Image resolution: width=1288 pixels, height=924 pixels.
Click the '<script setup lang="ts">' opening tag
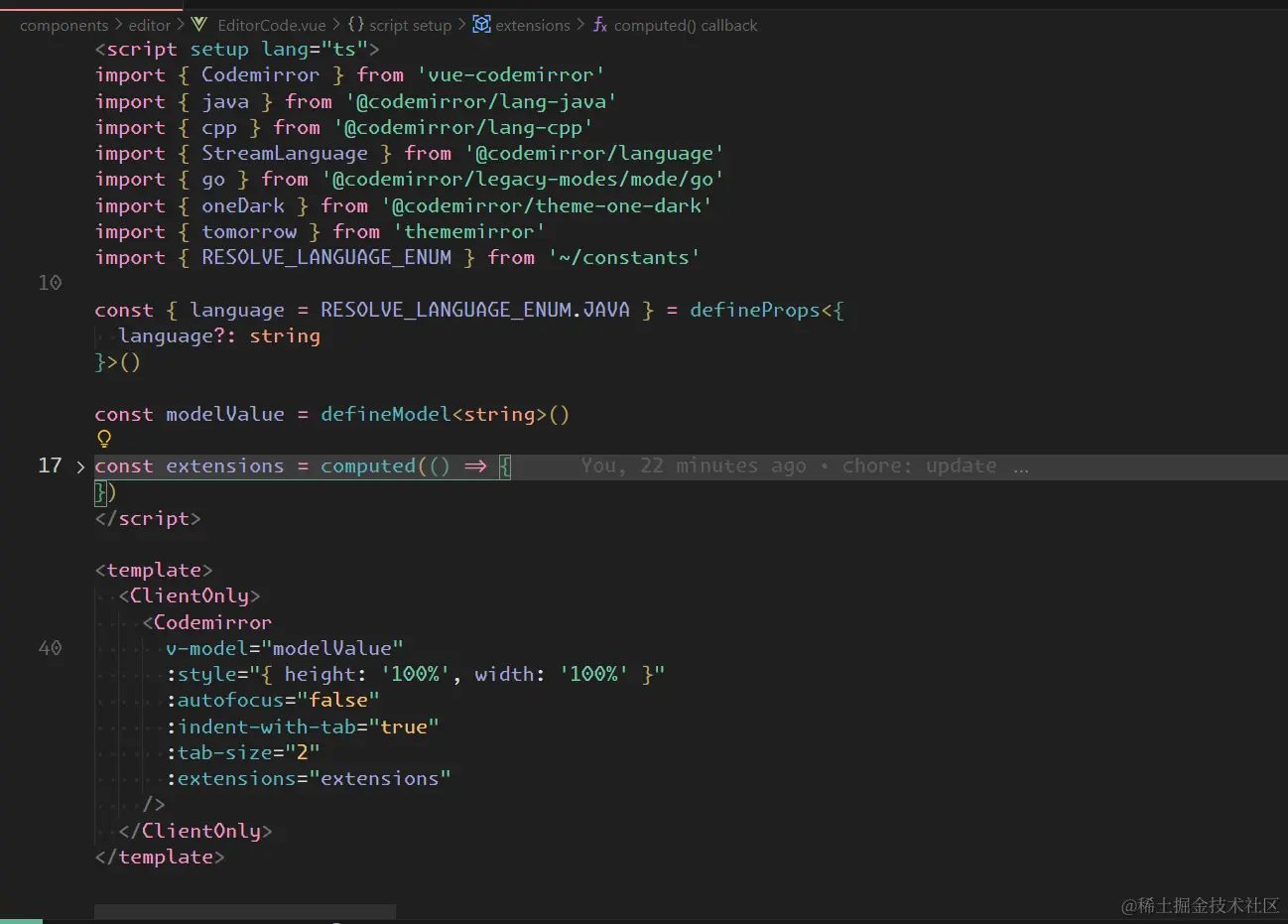(237, 50)
